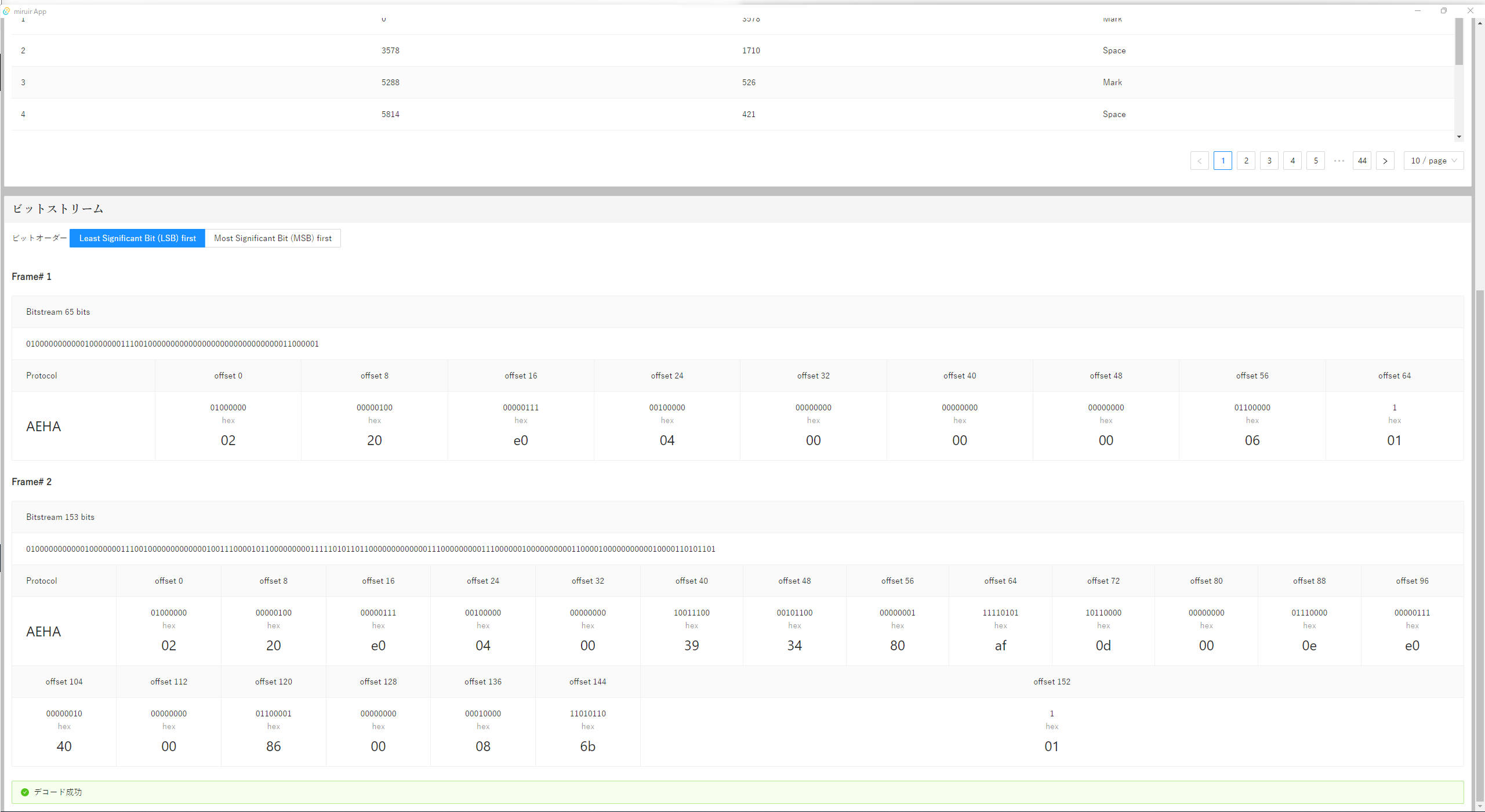Click the page size dropdown chevron

[1454, 161]
